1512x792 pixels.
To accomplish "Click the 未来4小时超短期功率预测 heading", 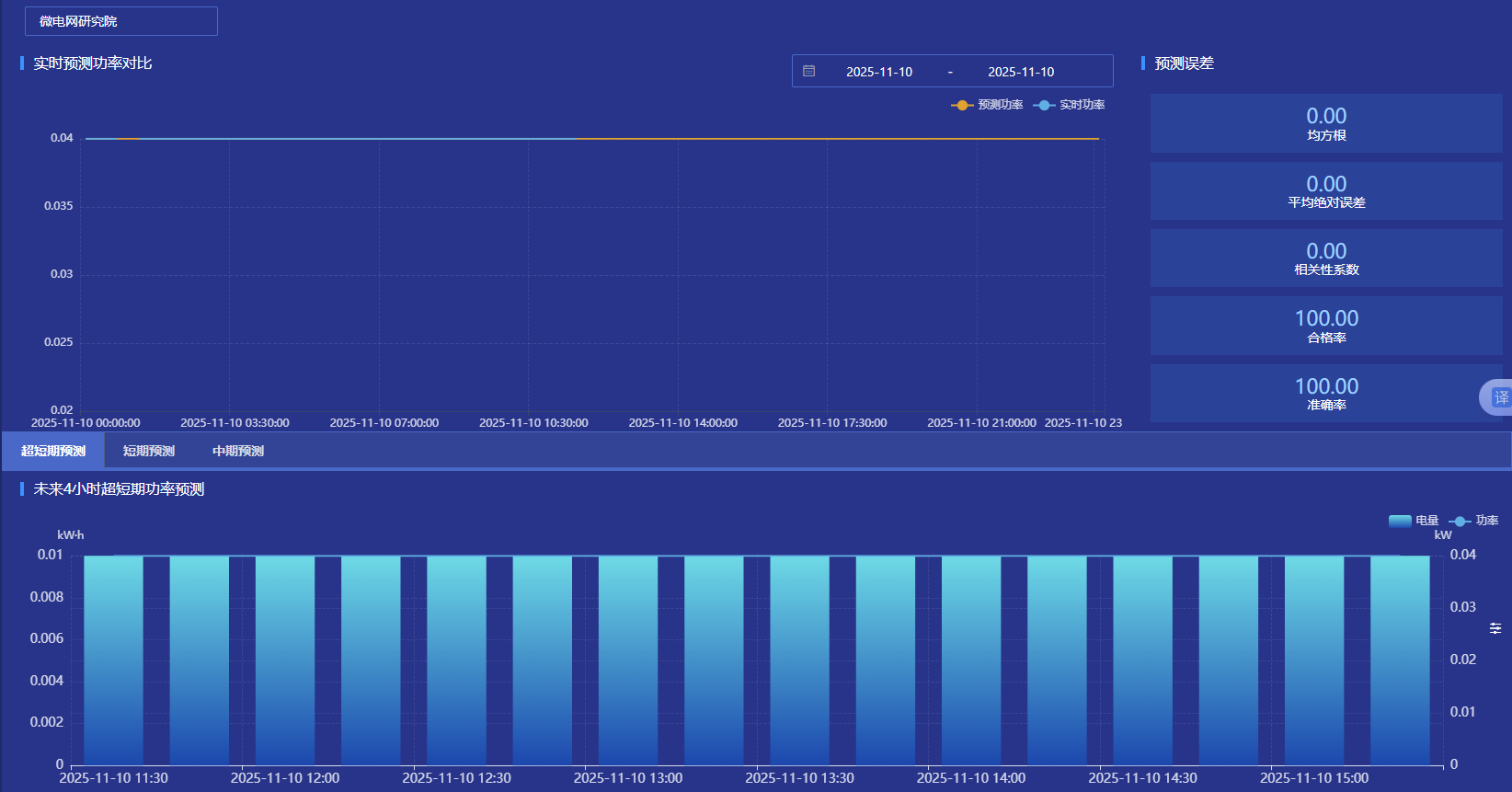I will 119,489.
